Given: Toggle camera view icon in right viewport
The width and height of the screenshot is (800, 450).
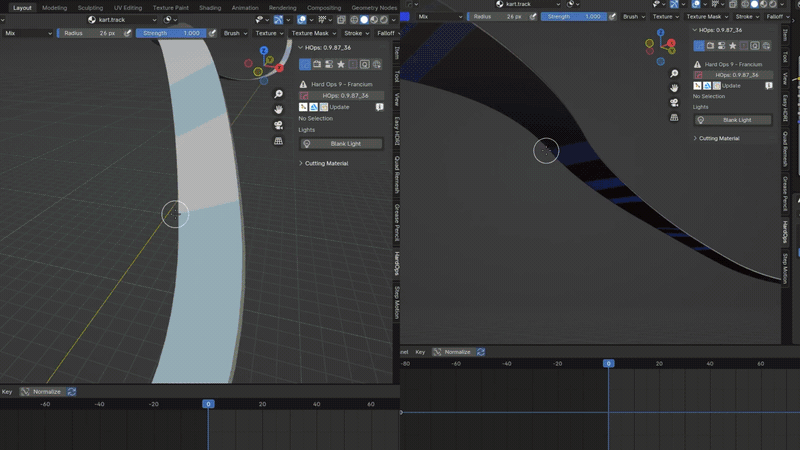Looking at the screenshot, I should [674, 103].
